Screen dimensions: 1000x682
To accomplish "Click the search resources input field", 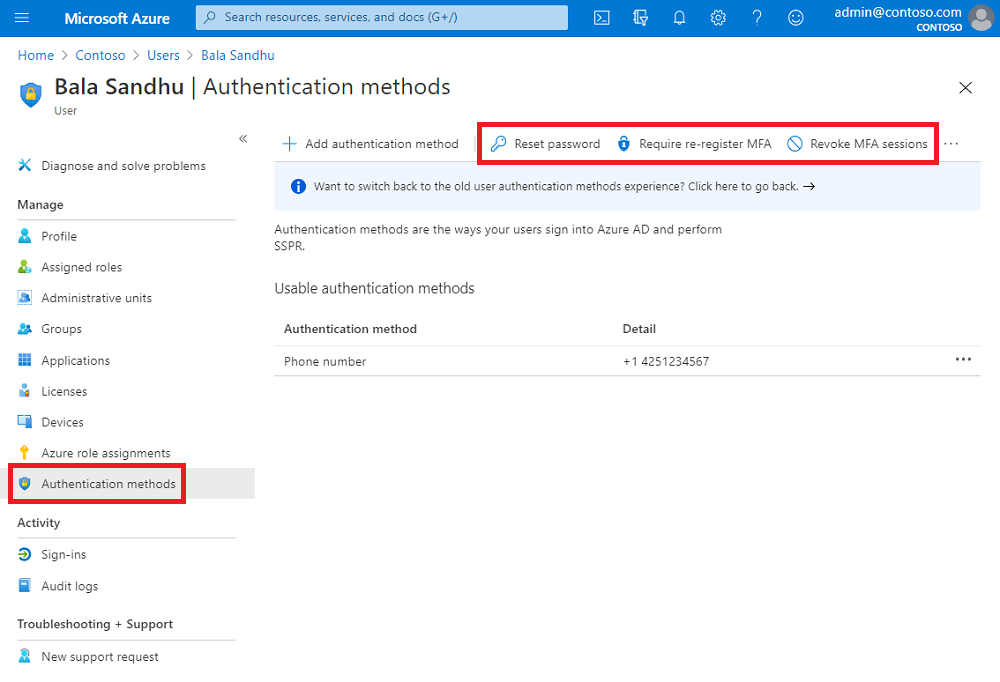I will (x=380, y=17).
